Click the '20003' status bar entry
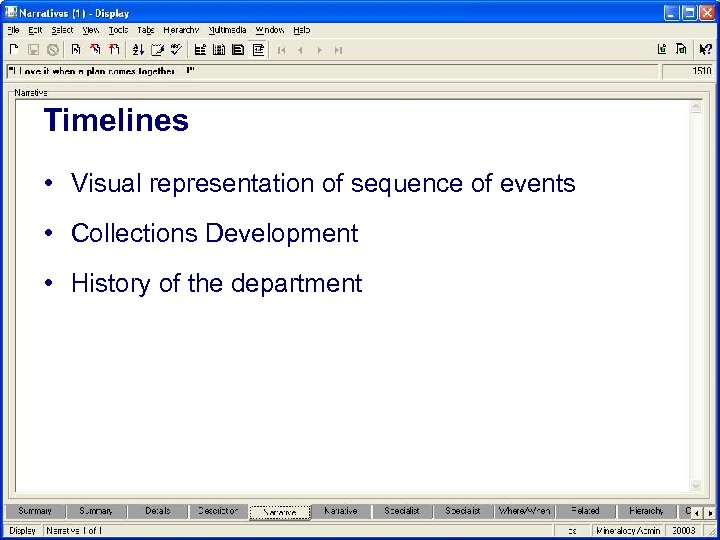 coord(684,530)
